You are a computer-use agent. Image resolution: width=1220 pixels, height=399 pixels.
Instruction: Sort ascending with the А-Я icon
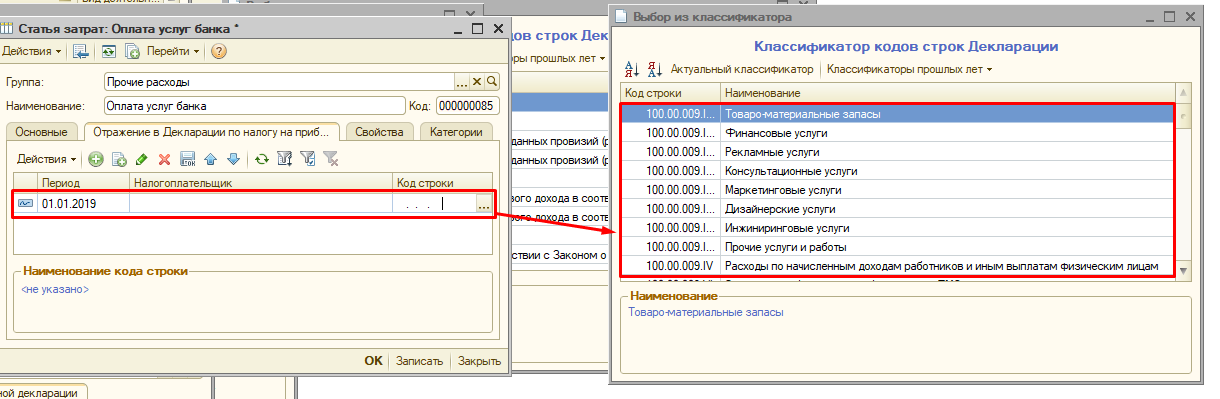pyautogui.click(x=631, y=69)
